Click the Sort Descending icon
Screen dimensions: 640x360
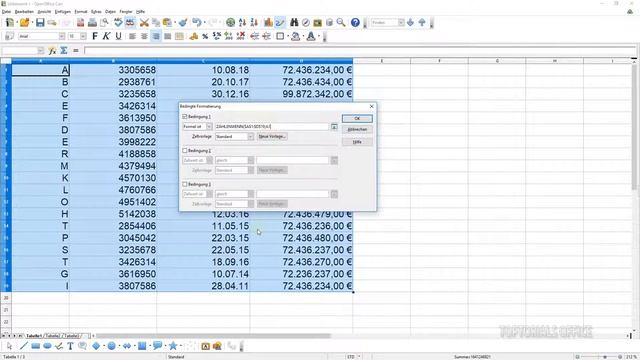click(x=254, y=22)
